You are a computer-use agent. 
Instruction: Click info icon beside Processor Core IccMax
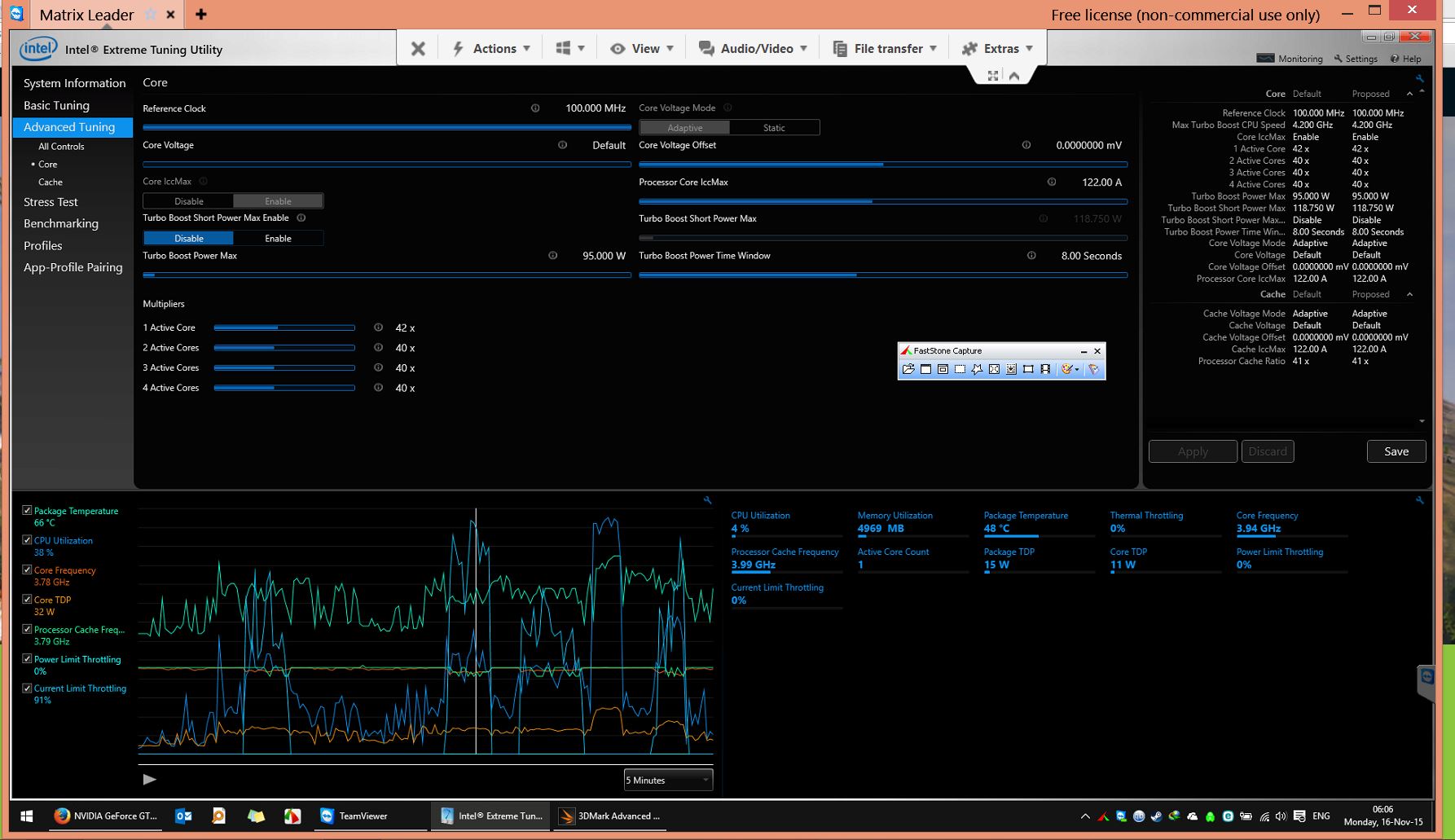click(1052, 182)
